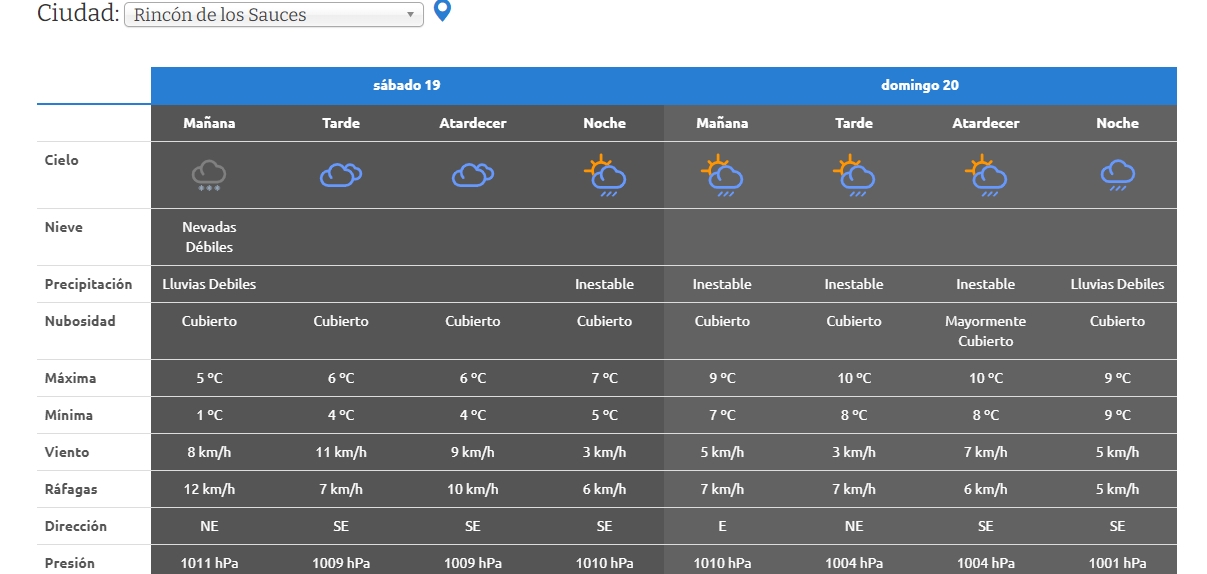Click the Noche column header under domingo 20
Screen dimensions: 1207x574
pos(1117,123)
